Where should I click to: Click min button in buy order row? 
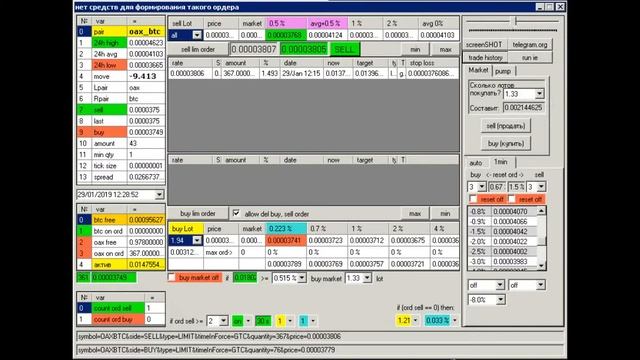pos(445,213)
